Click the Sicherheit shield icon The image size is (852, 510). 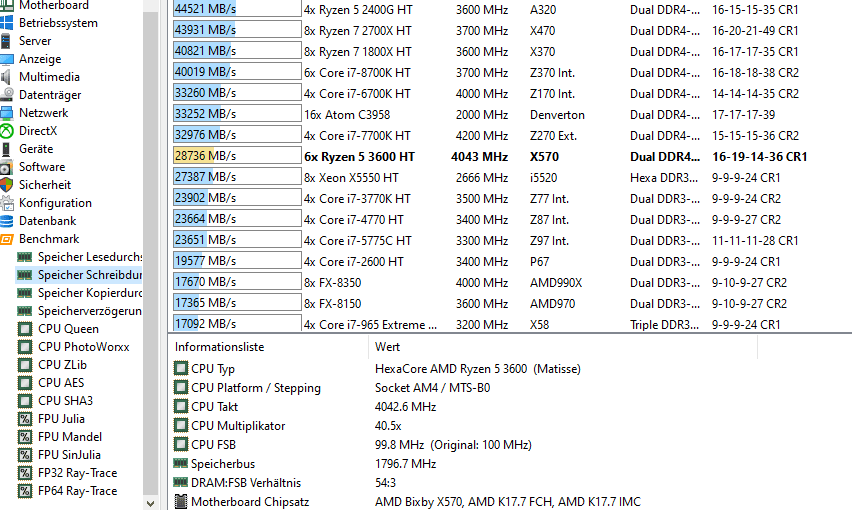(x=7, y=185)
